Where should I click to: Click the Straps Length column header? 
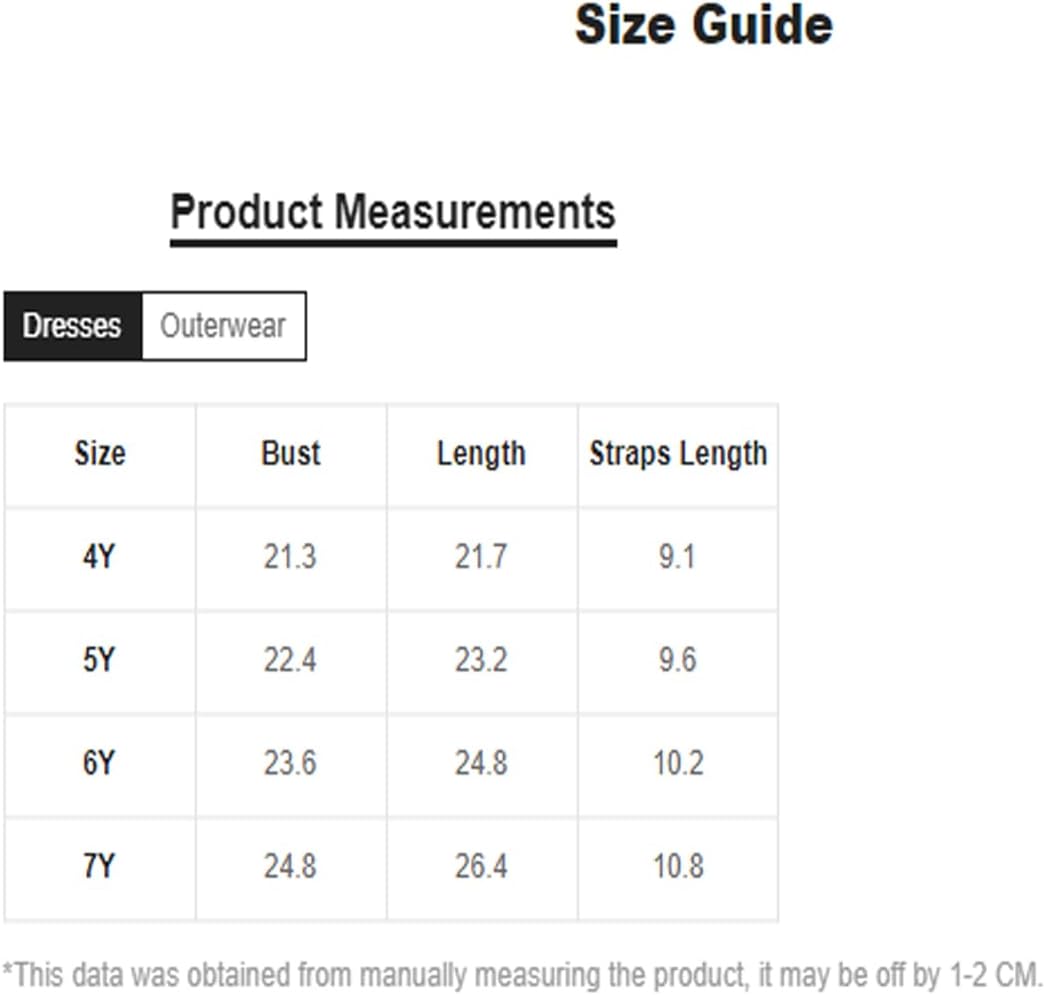pyautogui.click(x=678, y=454)
